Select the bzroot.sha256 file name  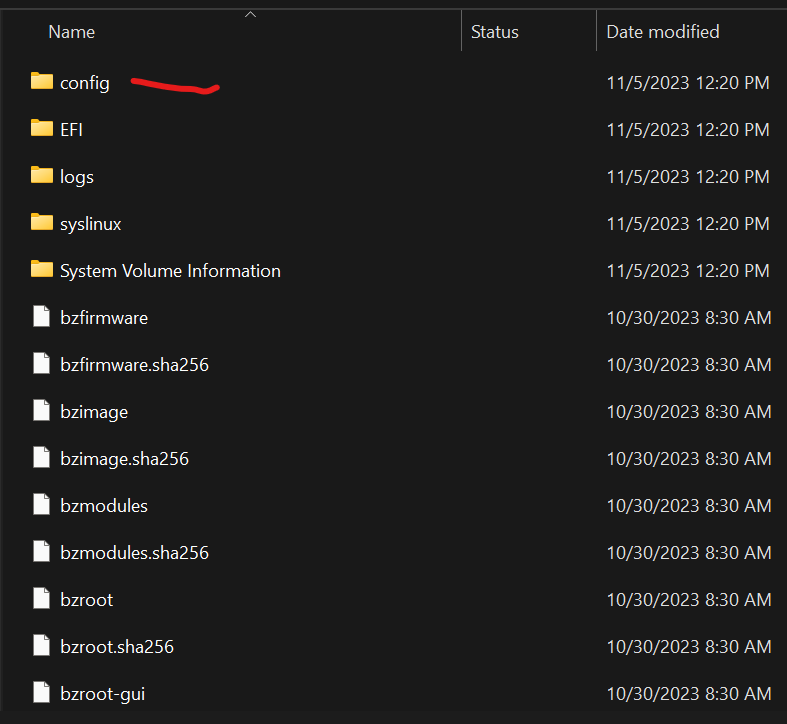click(117, 647)
